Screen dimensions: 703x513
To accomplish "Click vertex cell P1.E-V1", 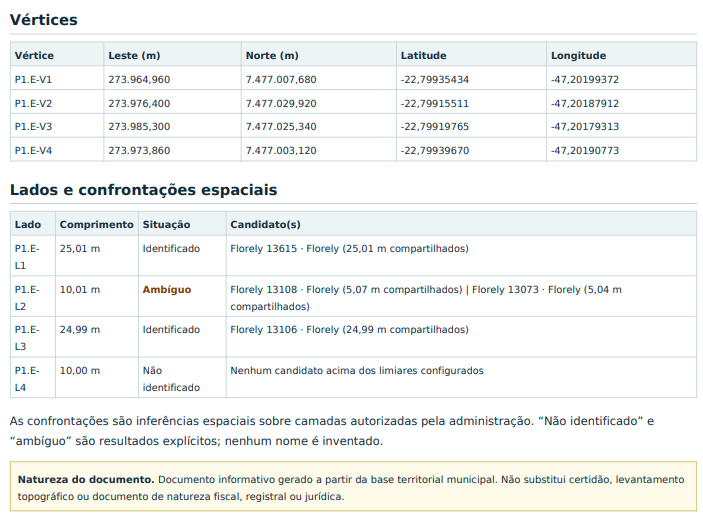I will (x=33, y=79).
